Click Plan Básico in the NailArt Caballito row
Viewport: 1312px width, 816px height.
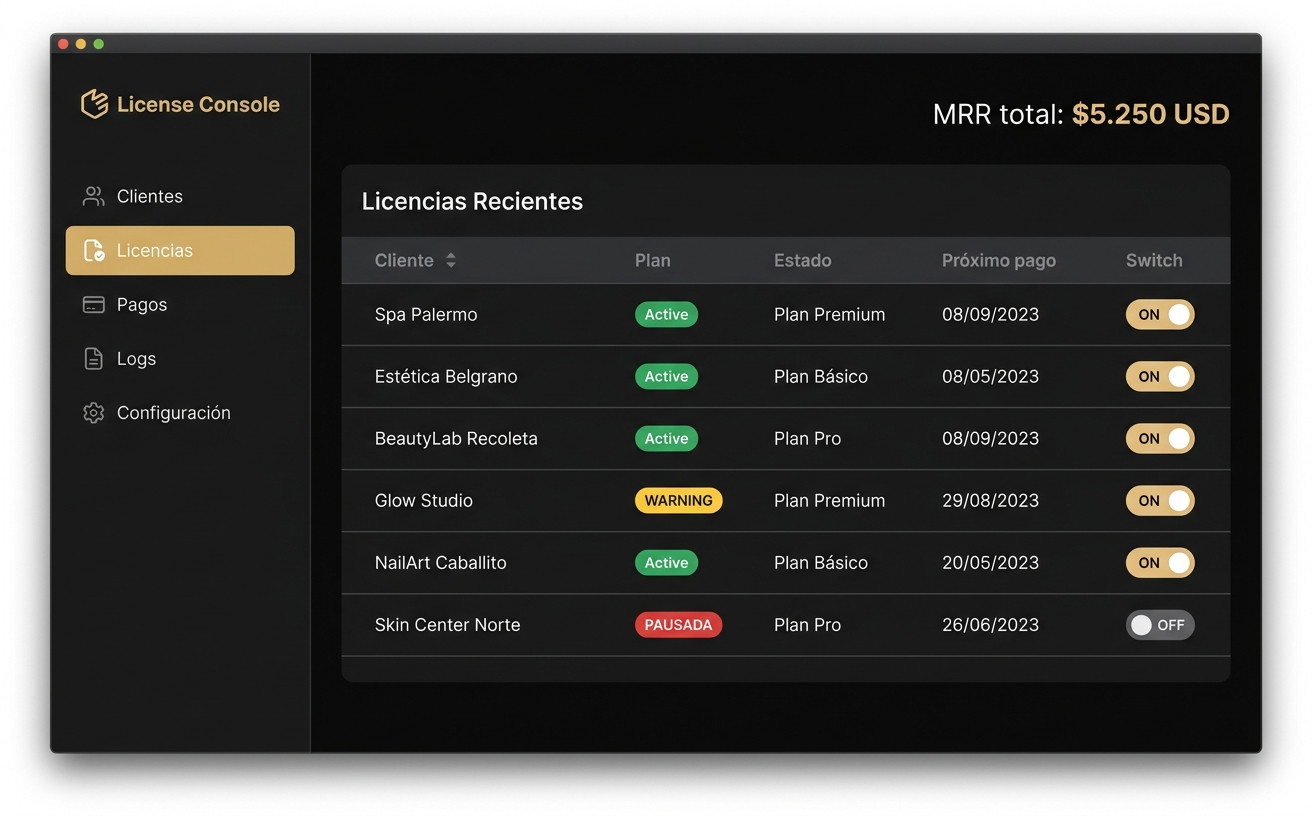(821, 562)
